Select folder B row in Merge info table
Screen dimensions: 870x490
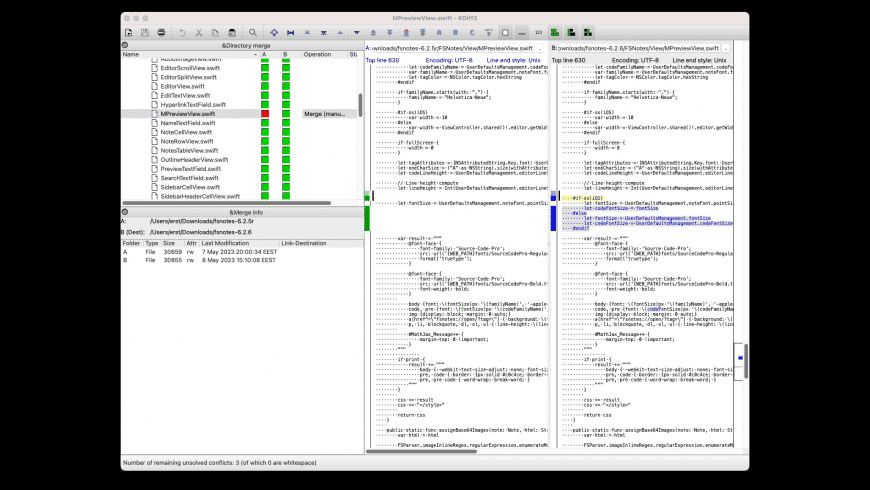242,260
